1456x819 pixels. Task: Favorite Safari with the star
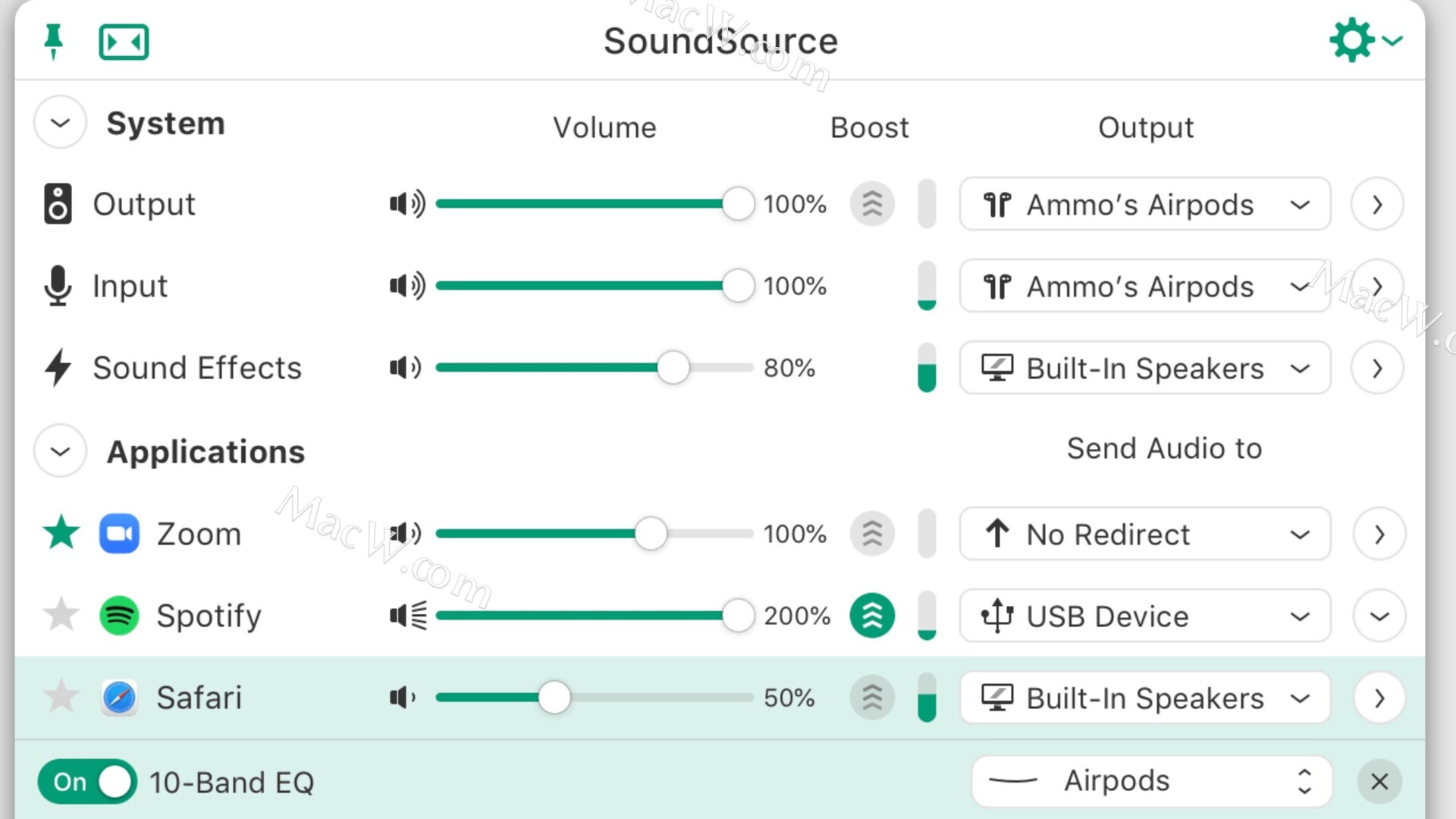pos(61,696)
